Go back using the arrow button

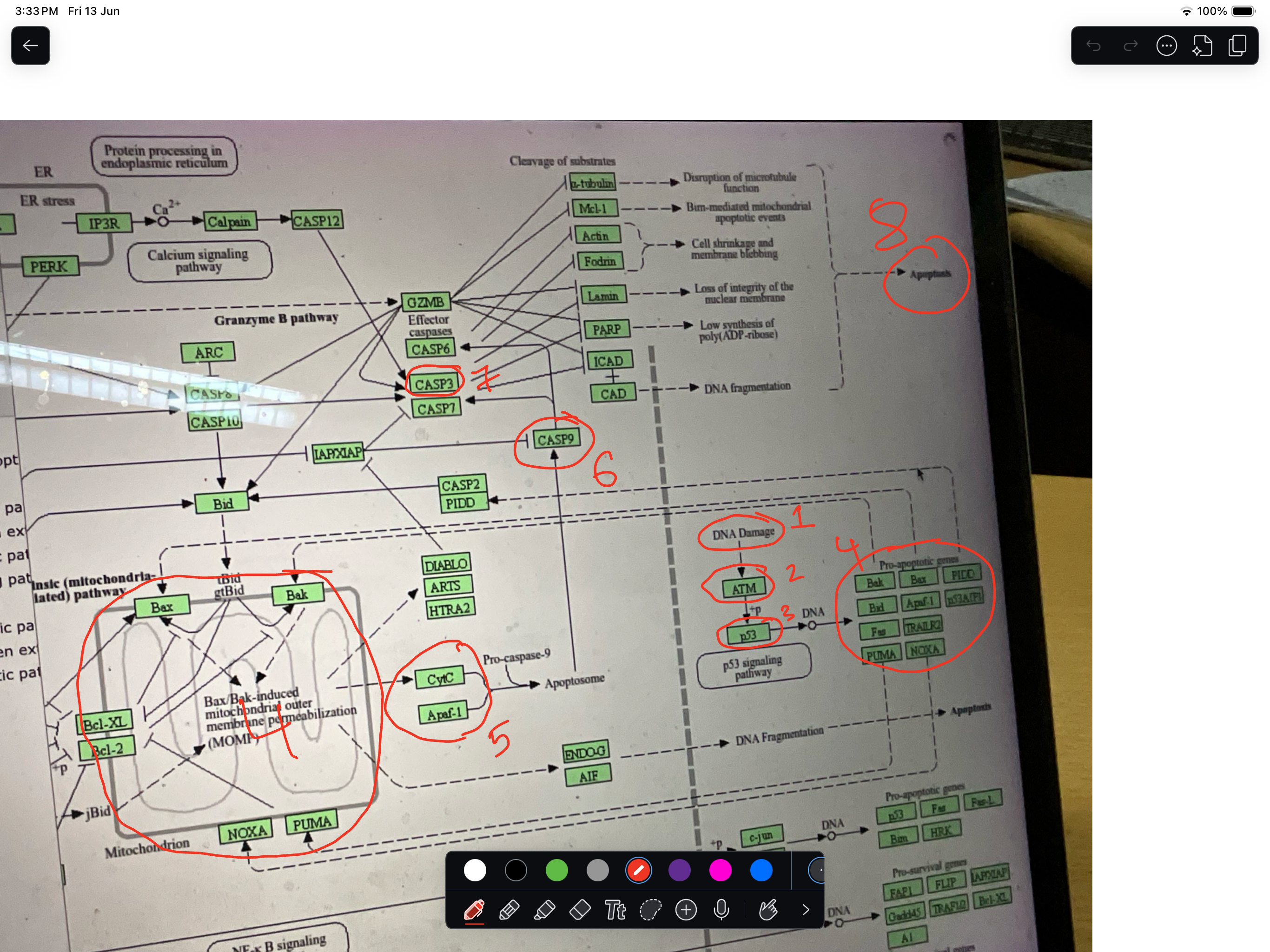[x=30, y=46]
